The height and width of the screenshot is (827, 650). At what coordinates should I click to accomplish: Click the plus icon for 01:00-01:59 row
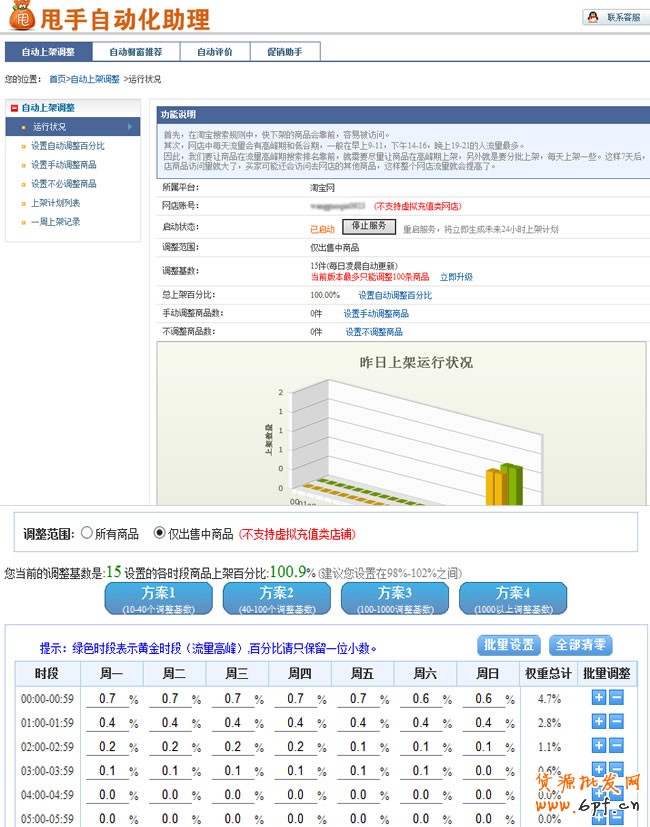[599, 722]
